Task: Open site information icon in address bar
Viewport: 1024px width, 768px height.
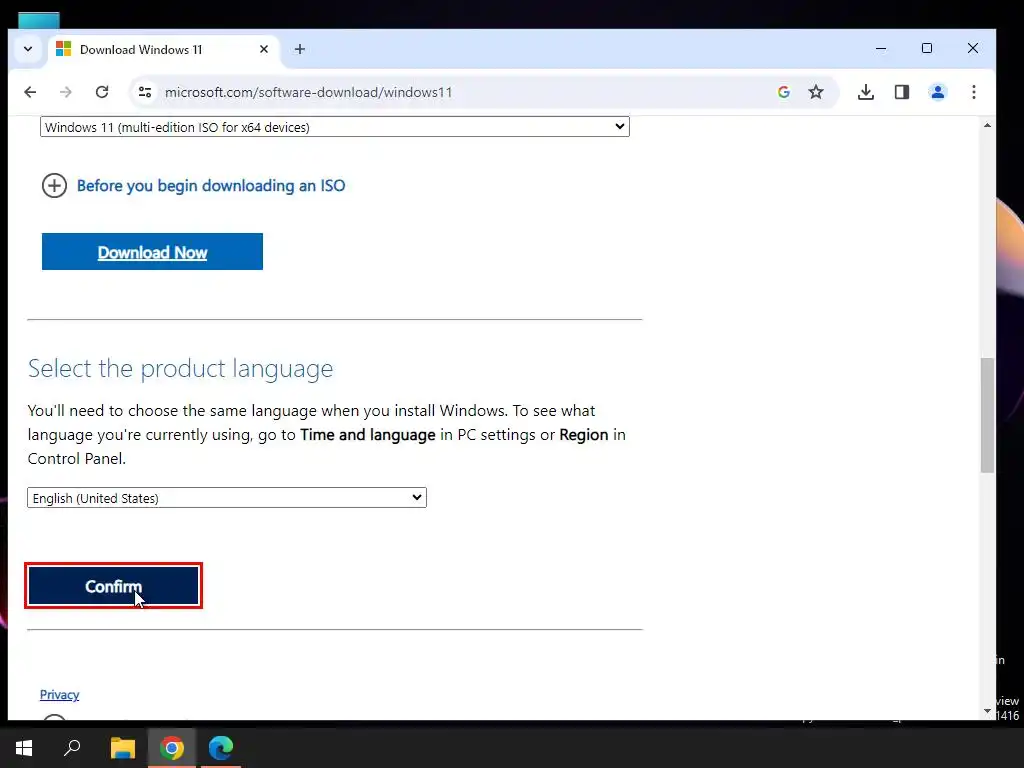Action: tap(145, 92)
